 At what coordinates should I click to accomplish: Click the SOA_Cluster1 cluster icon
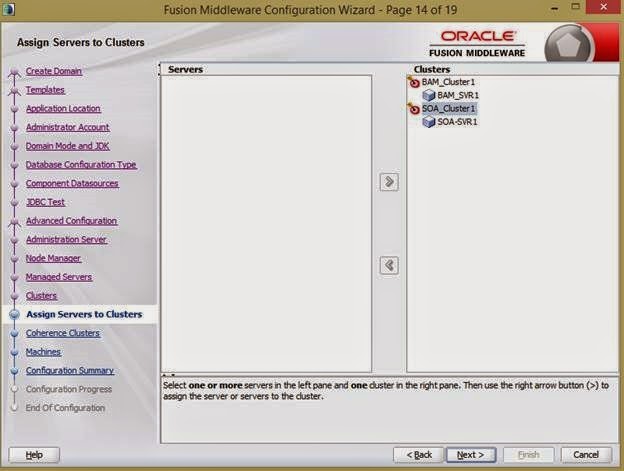(414, 108)
